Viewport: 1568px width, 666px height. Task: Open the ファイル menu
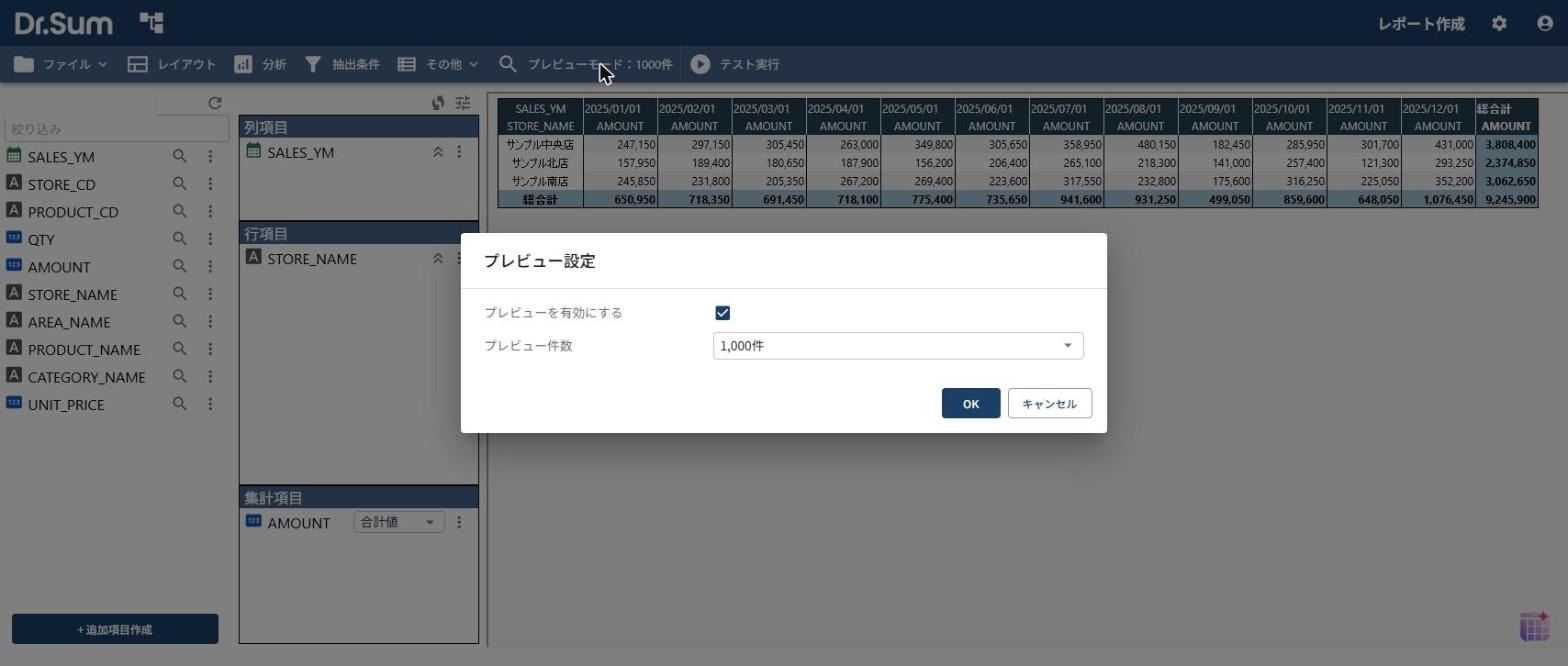click(x=61, y=64)
